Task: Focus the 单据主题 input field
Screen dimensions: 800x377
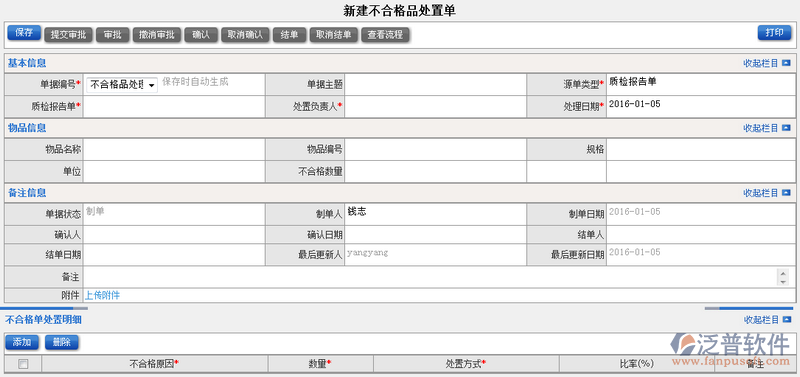Action: 435,84
